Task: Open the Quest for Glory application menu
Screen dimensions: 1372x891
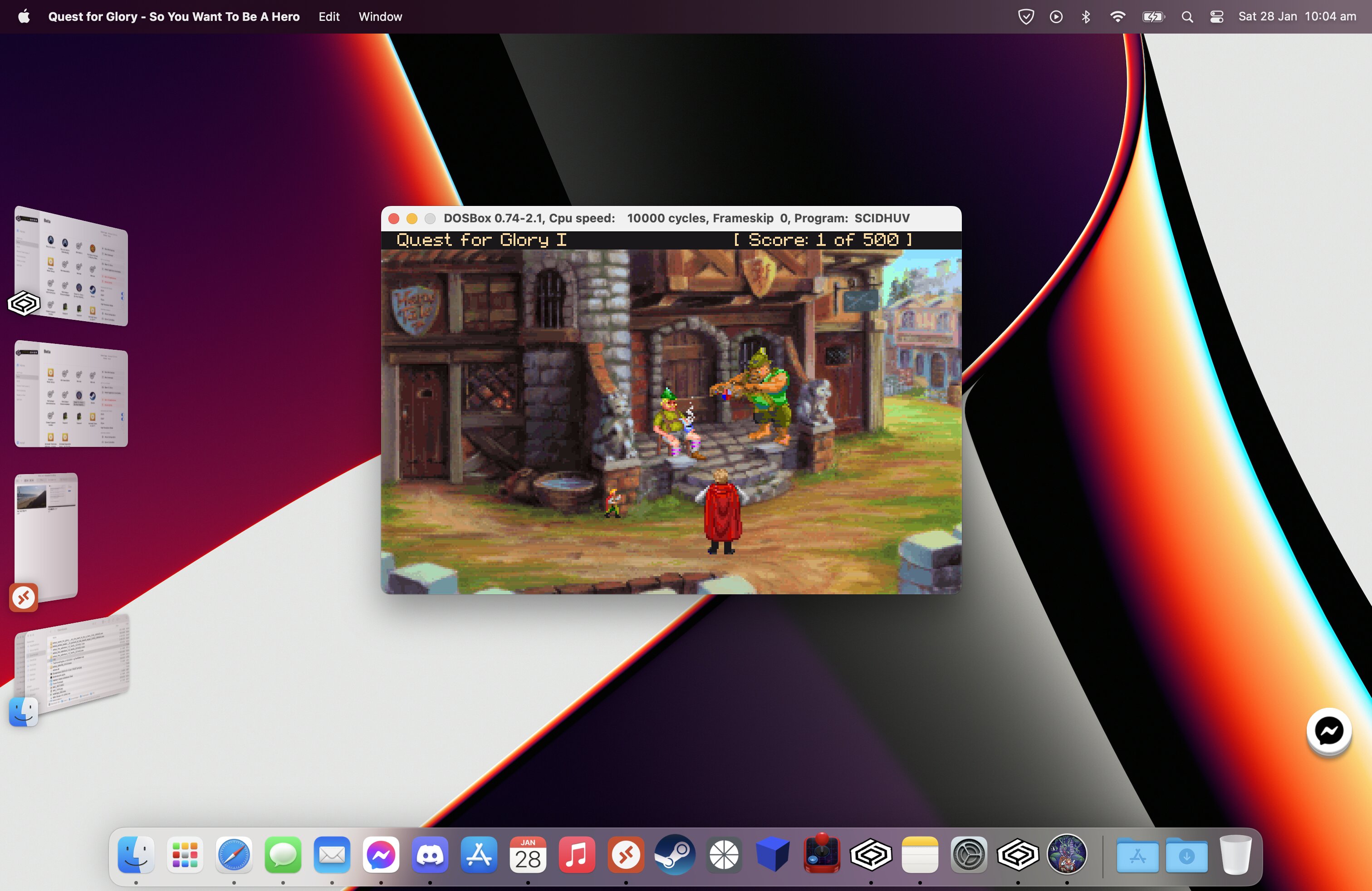Action: click(173, 16)
